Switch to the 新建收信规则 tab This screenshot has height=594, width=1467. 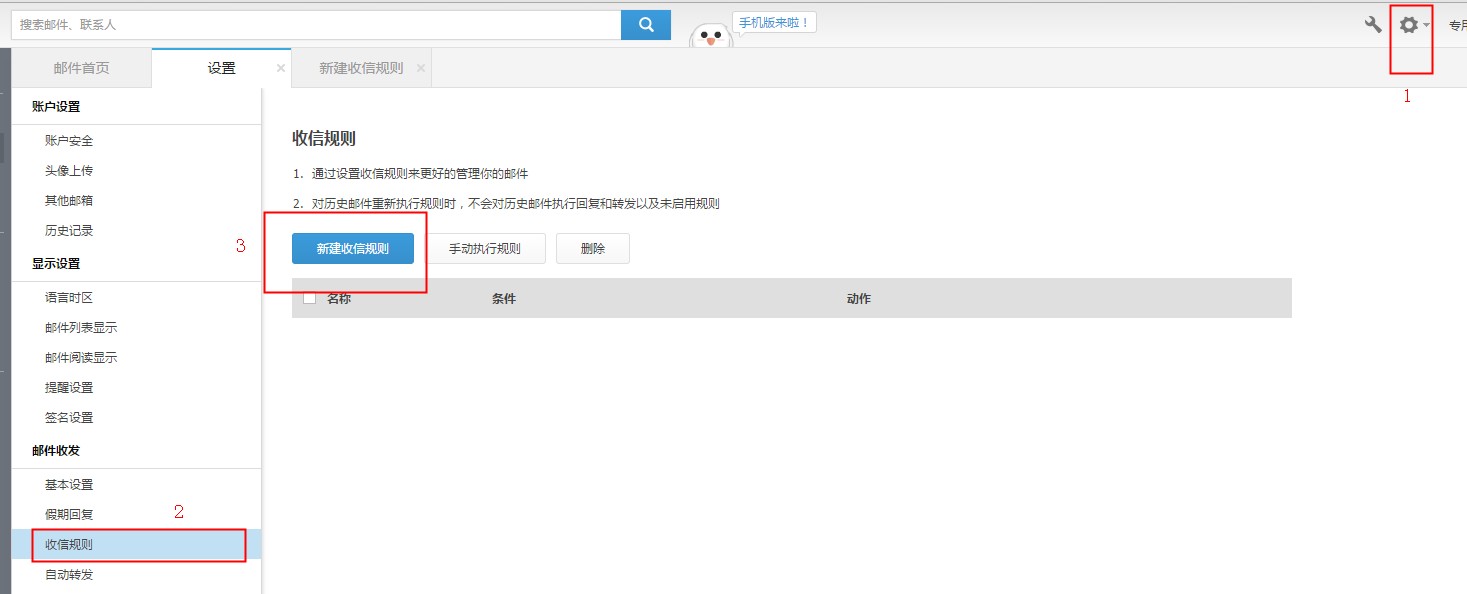tap(361, 68)
